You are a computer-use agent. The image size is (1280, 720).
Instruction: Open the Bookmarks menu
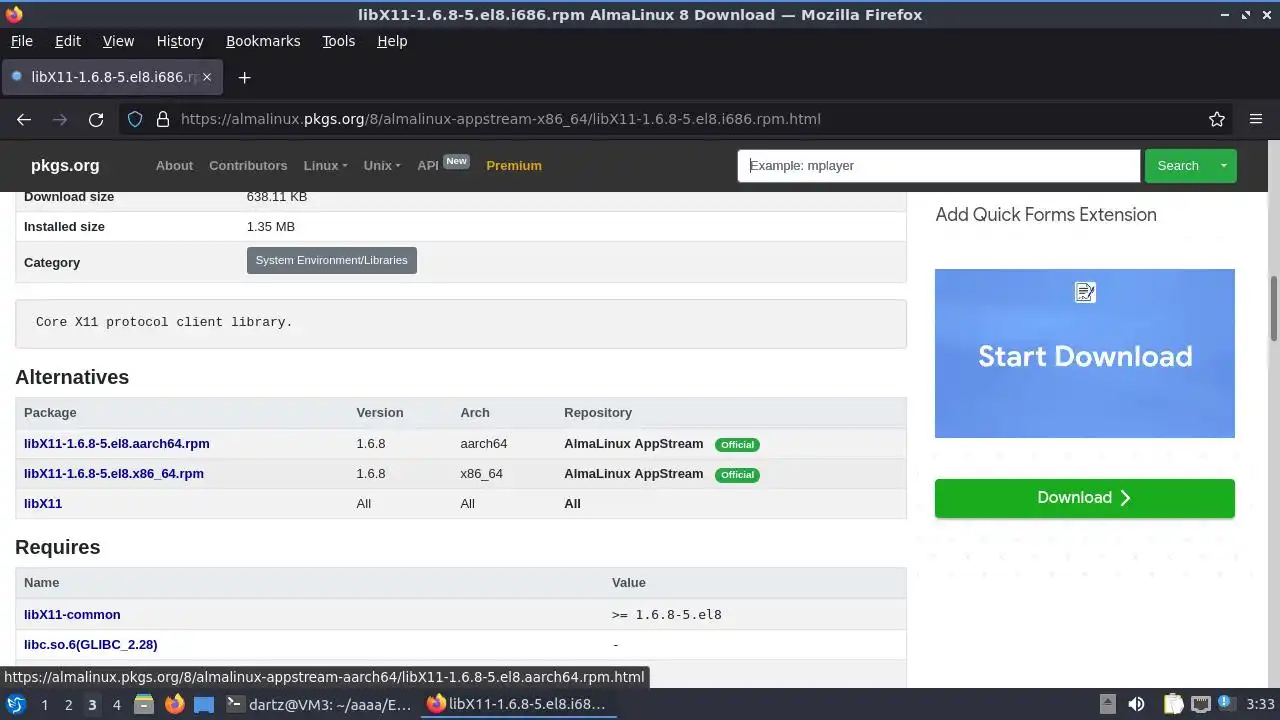coord(263,41)
